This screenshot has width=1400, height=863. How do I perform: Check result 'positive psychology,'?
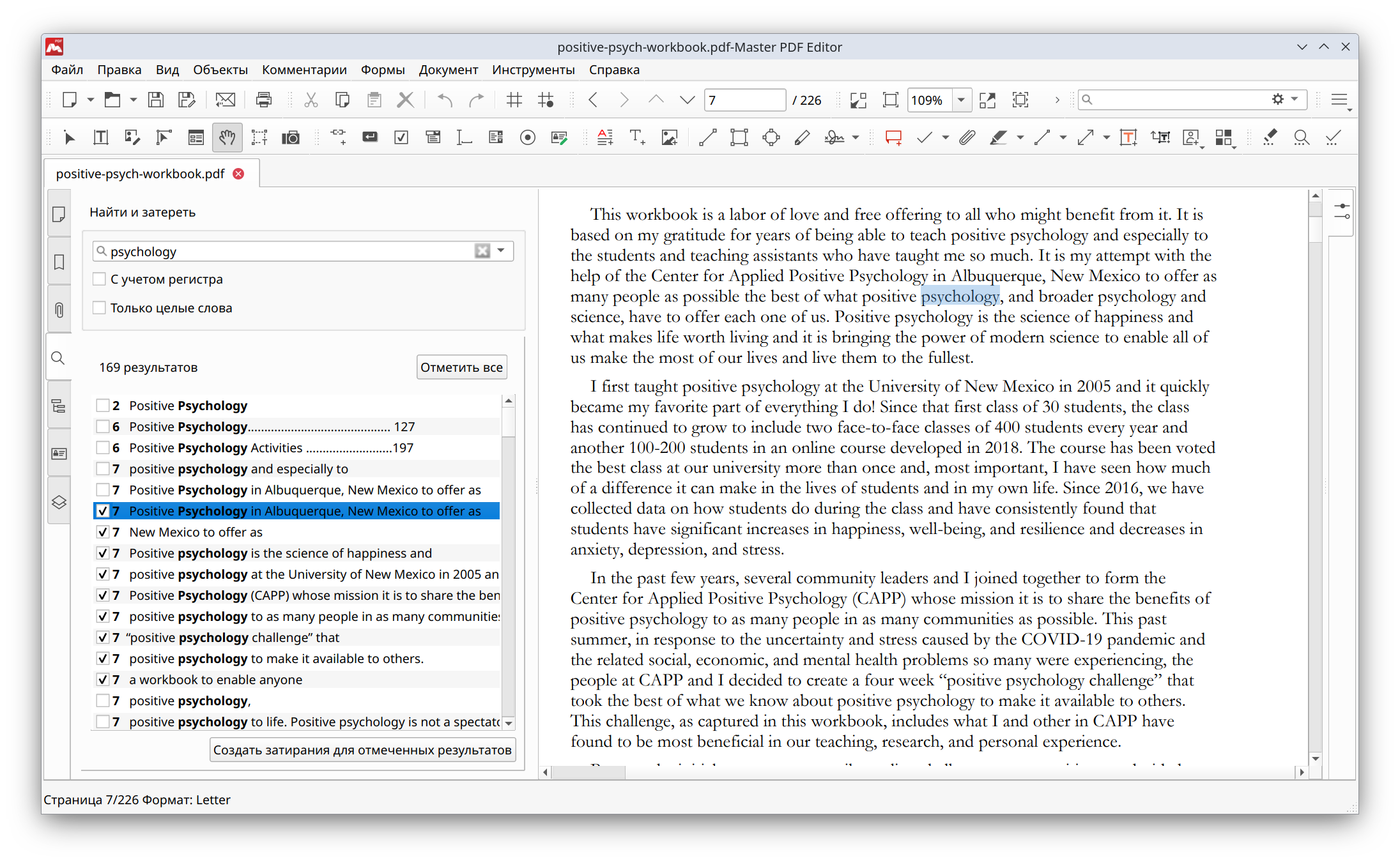pyautogui.click(x=102, y=701)
